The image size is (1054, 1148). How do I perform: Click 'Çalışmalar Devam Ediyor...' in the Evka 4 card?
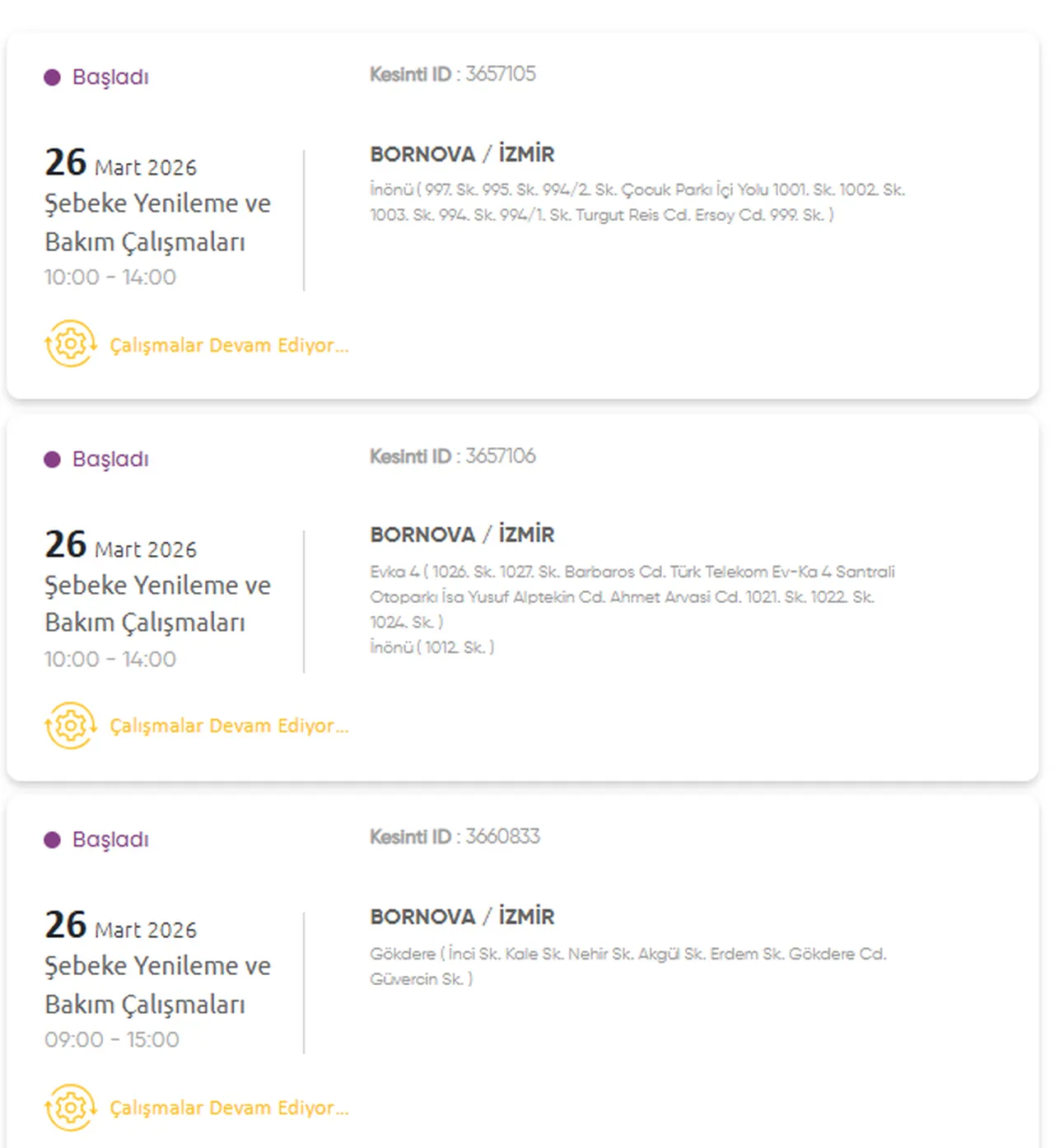229,726
